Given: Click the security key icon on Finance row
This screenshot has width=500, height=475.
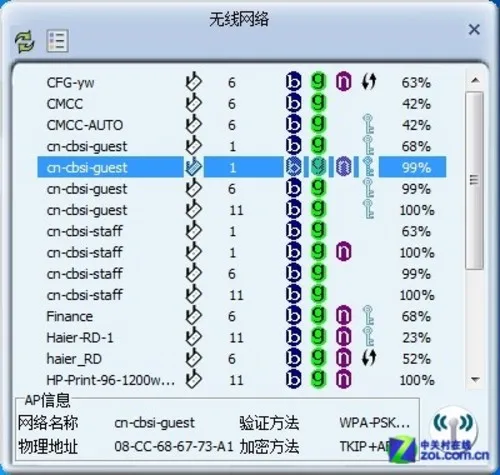Looking at the screenshot, I should click(x=368, y=315).
